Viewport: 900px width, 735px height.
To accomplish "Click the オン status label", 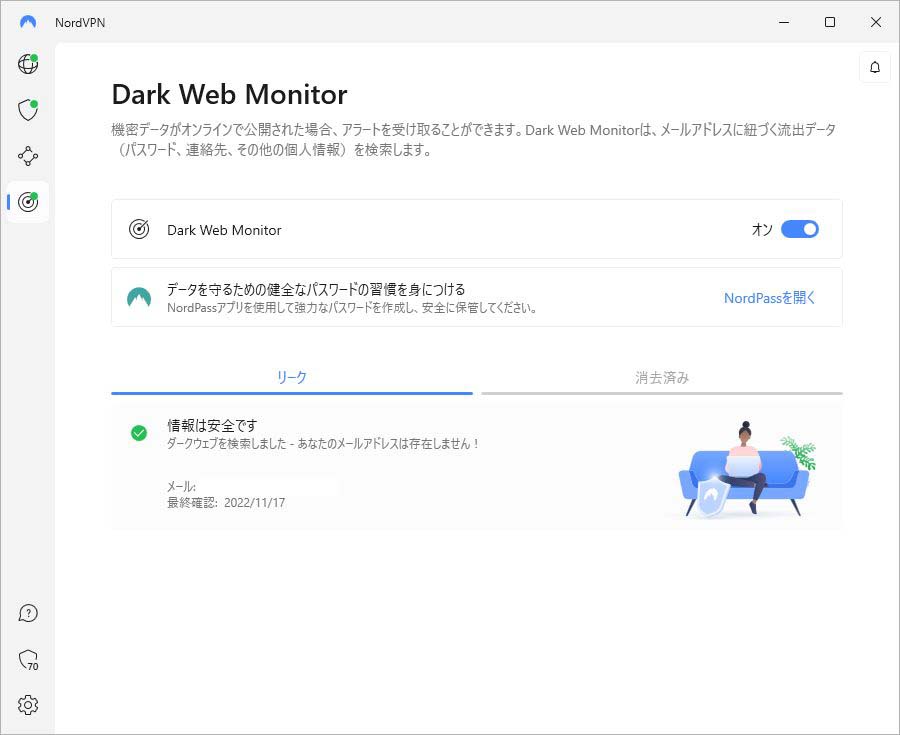I will tap(762, 230).
